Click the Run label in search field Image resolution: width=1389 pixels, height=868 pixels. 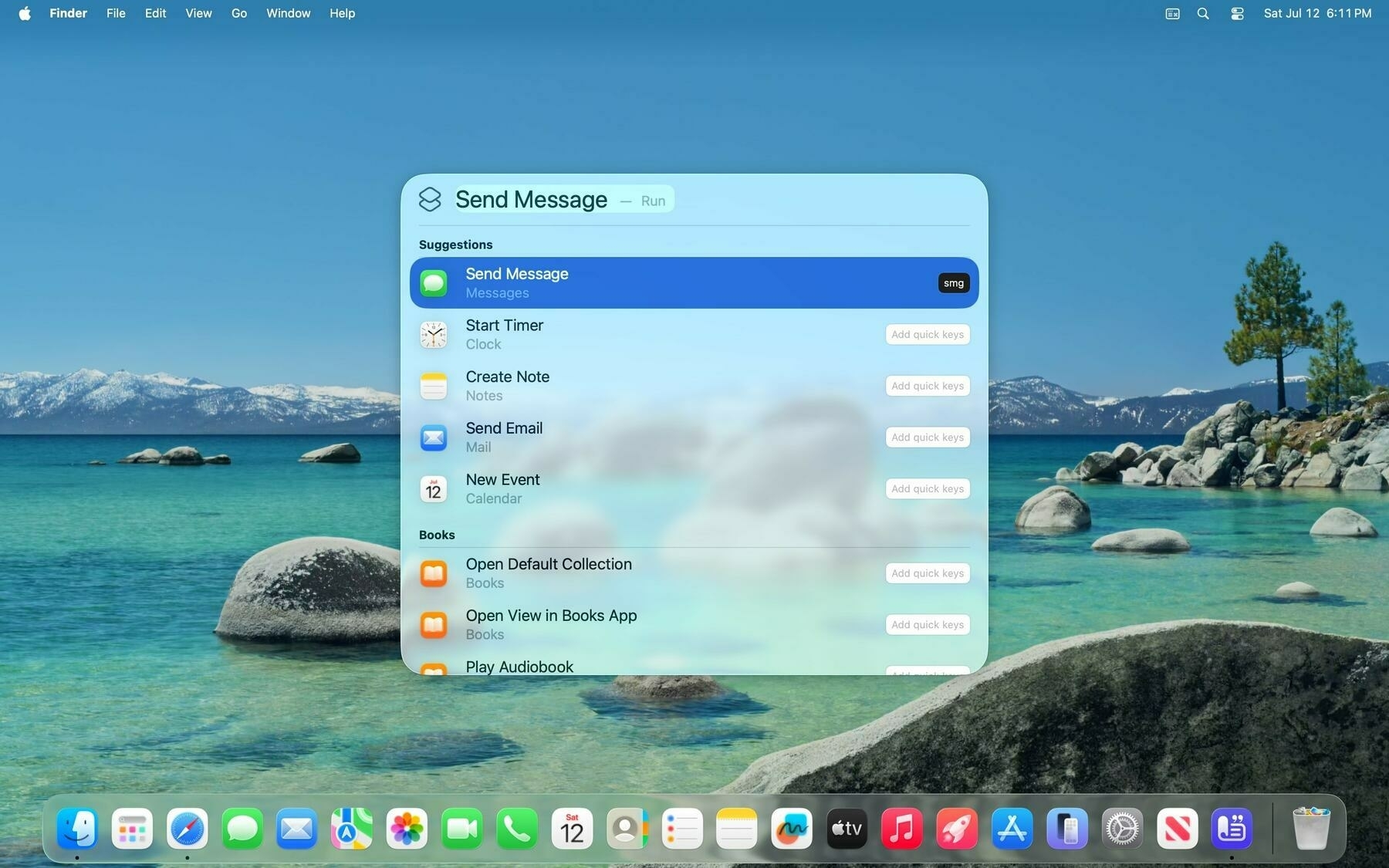pos(653,201)
